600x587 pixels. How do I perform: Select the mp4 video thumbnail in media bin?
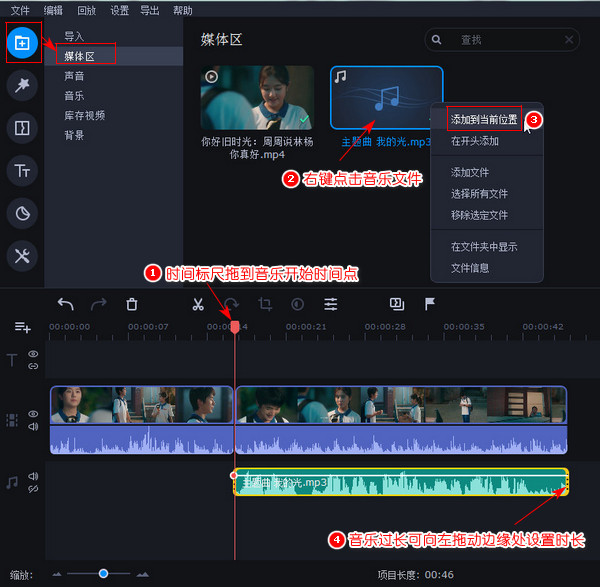pos(257,98)
